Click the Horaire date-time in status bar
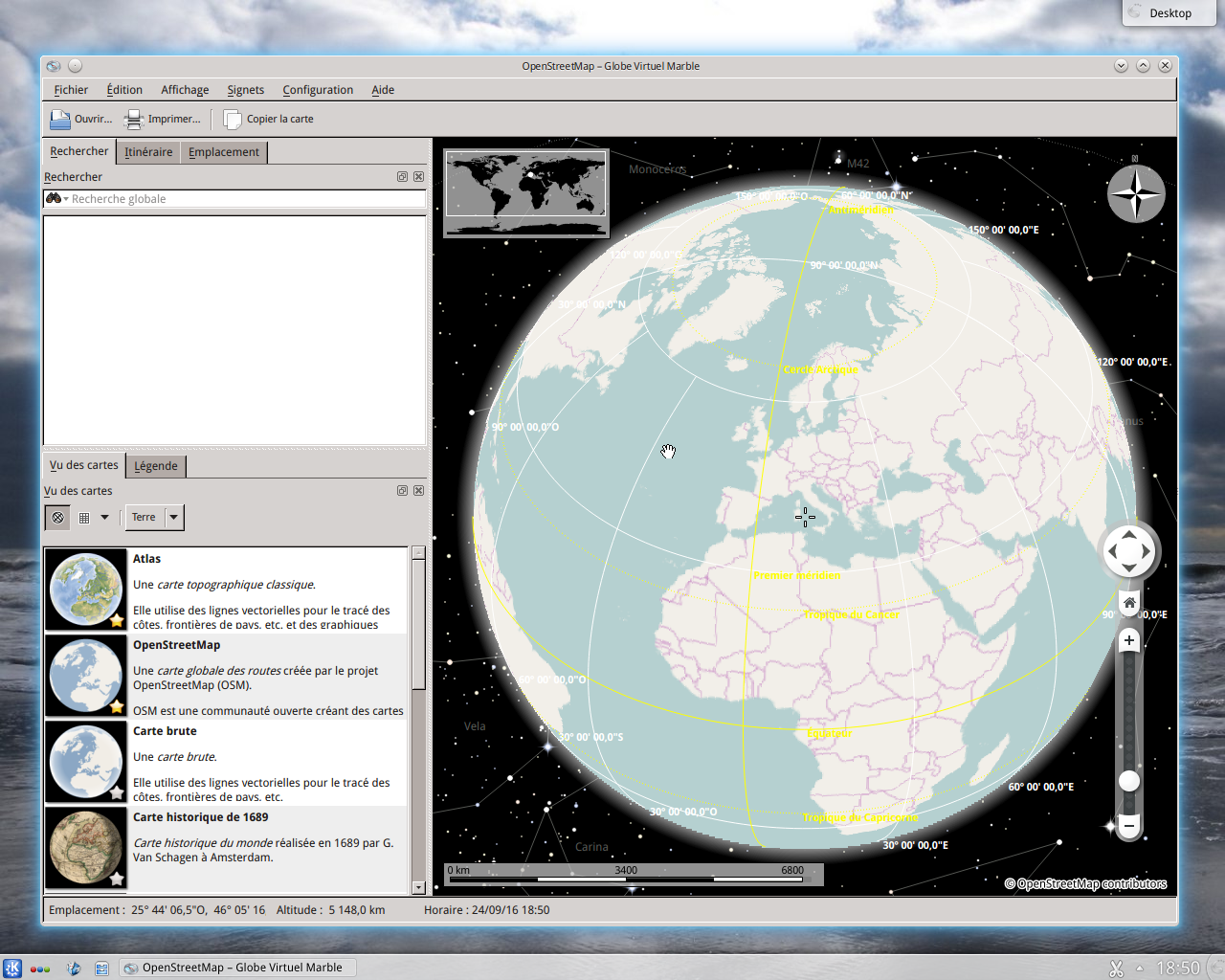This screenshot has height=980, width=1225. 487,910
